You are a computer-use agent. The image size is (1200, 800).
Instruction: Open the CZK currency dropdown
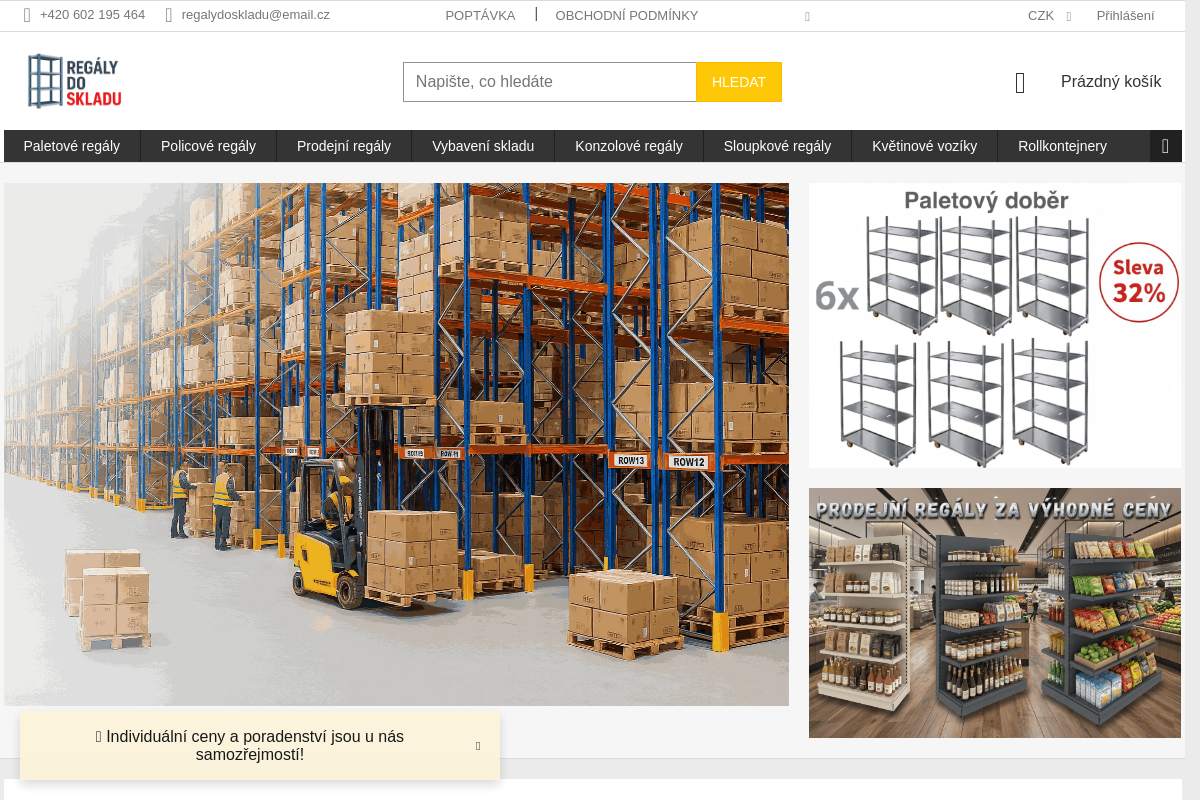[x=1049, y=16]
